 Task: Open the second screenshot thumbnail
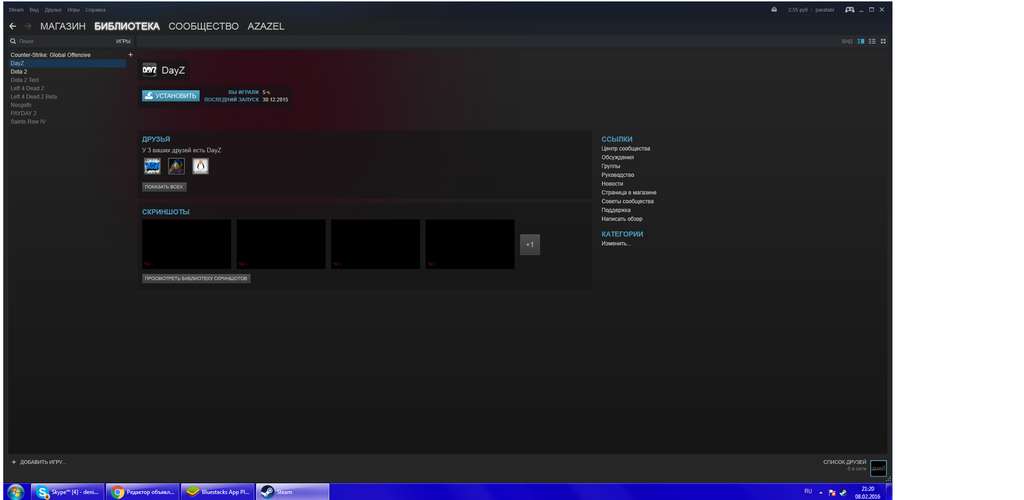281,244
